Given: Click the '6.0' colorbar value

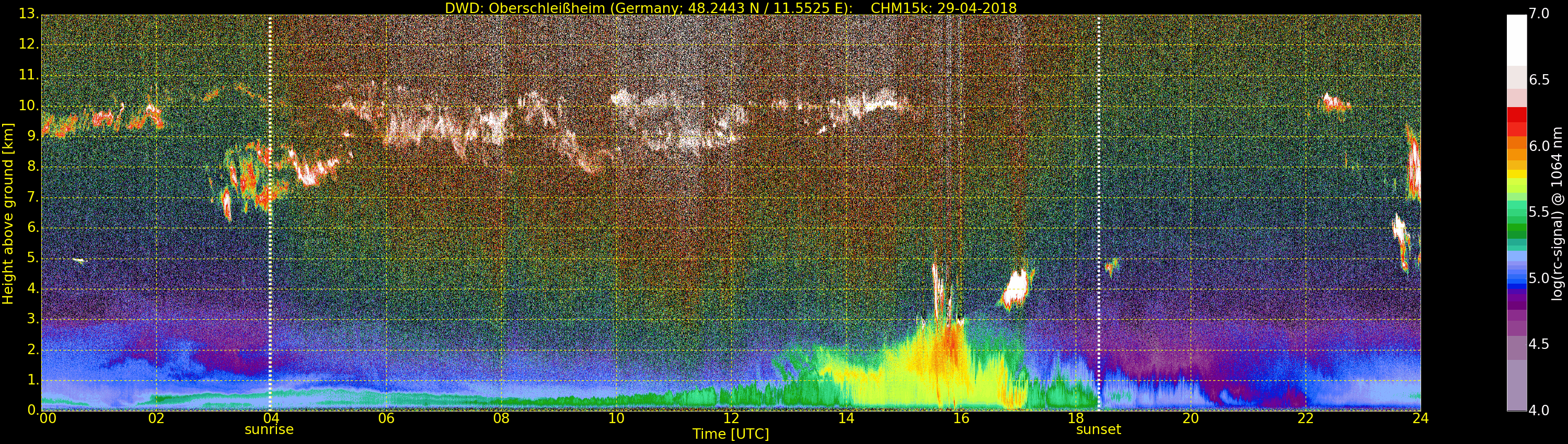Looking at the screenshot, I should tap(1539, 146).
